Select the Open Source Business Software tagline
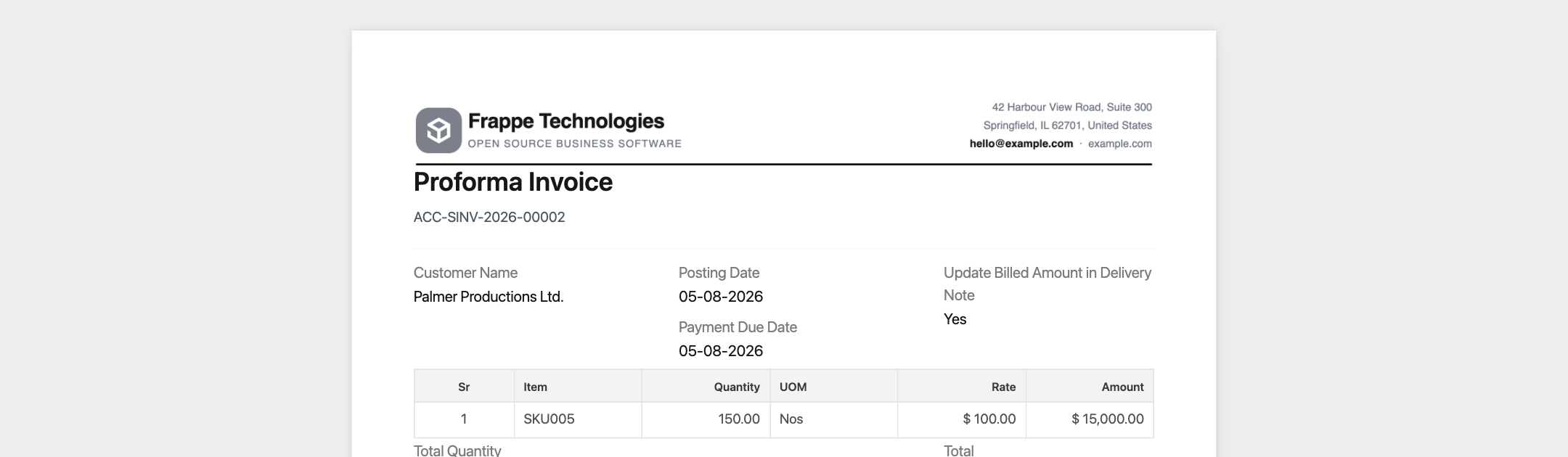 tap(575, 144)
